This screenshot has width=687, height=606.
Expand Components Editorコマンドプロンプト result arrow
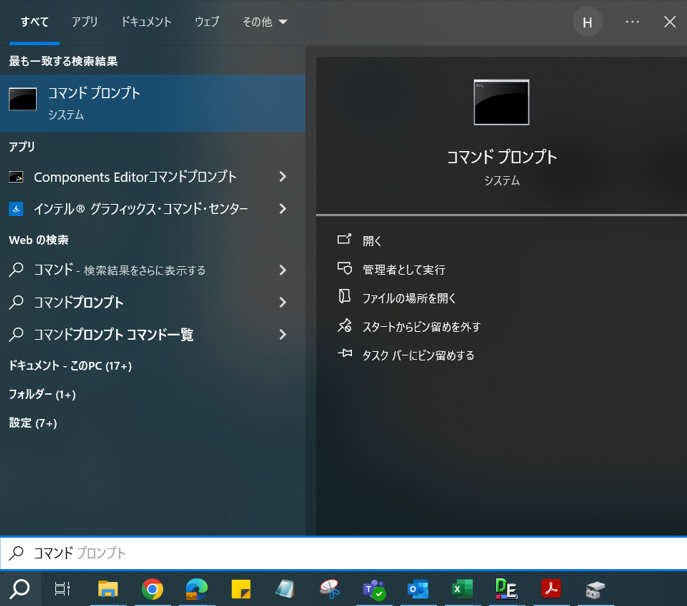pos(283,177)
